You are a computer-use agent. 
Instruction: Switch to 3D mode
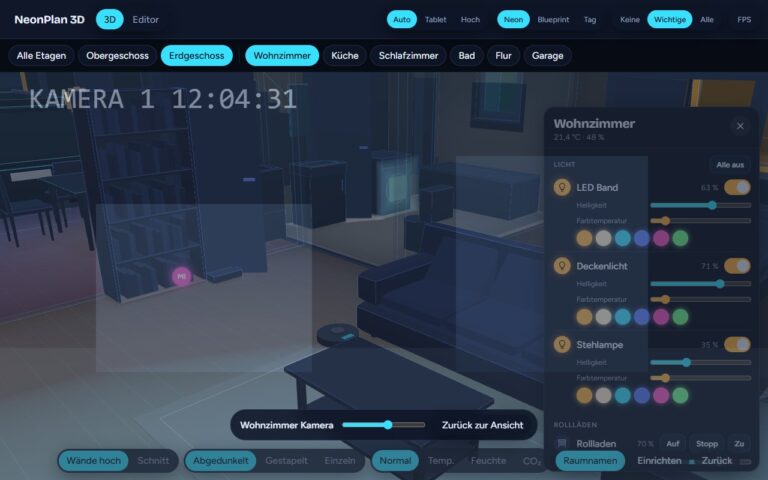pos(110,20)
